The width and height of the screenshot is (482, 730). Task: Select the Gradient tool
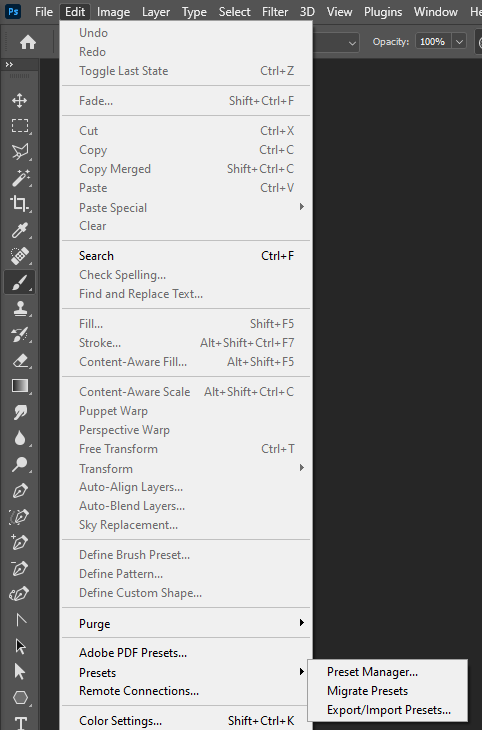pyautogui.click(x=20, y=386)
